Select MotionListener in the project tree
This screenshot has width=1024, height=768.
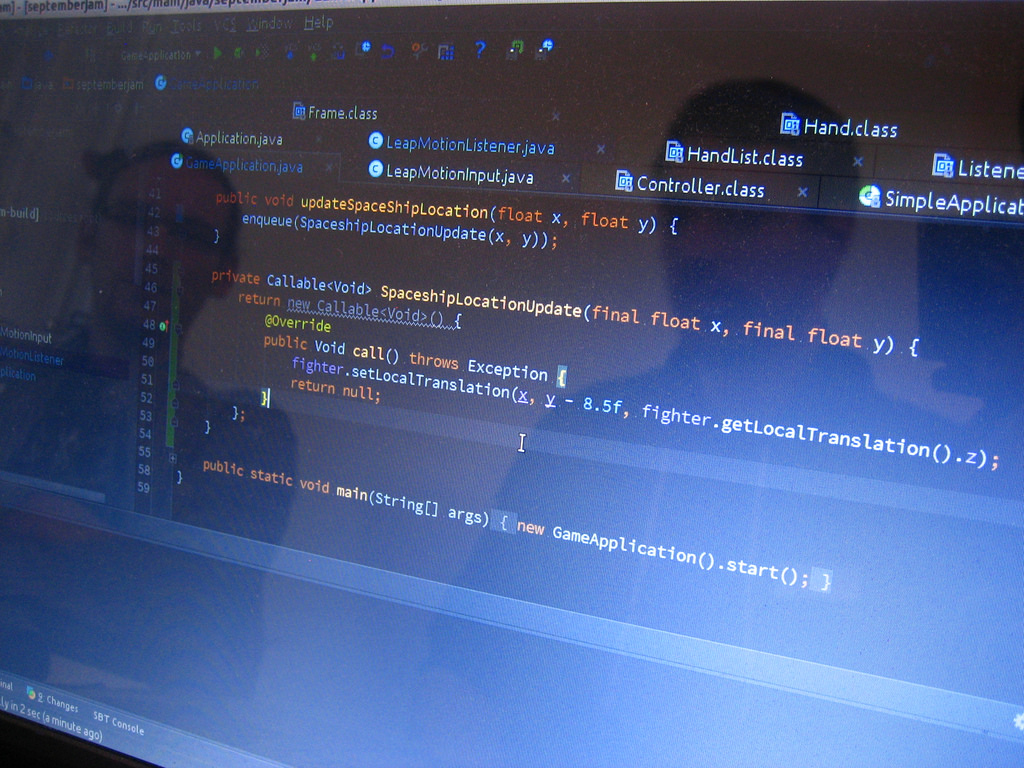[x=31, y=356]
